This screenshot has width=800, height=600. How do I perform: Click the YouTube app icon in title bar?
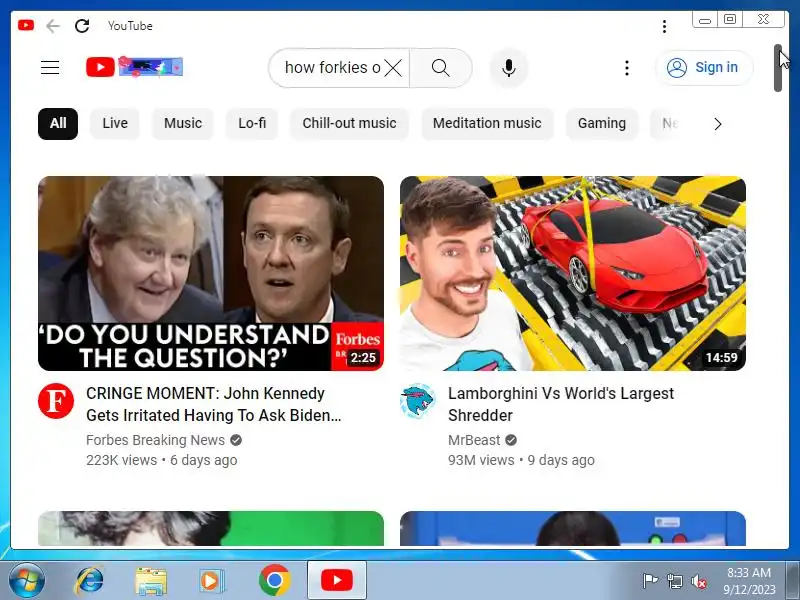26,25
